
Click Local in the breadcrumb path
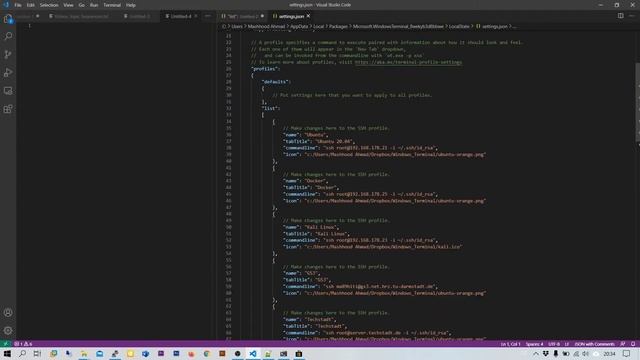point(318,27)
